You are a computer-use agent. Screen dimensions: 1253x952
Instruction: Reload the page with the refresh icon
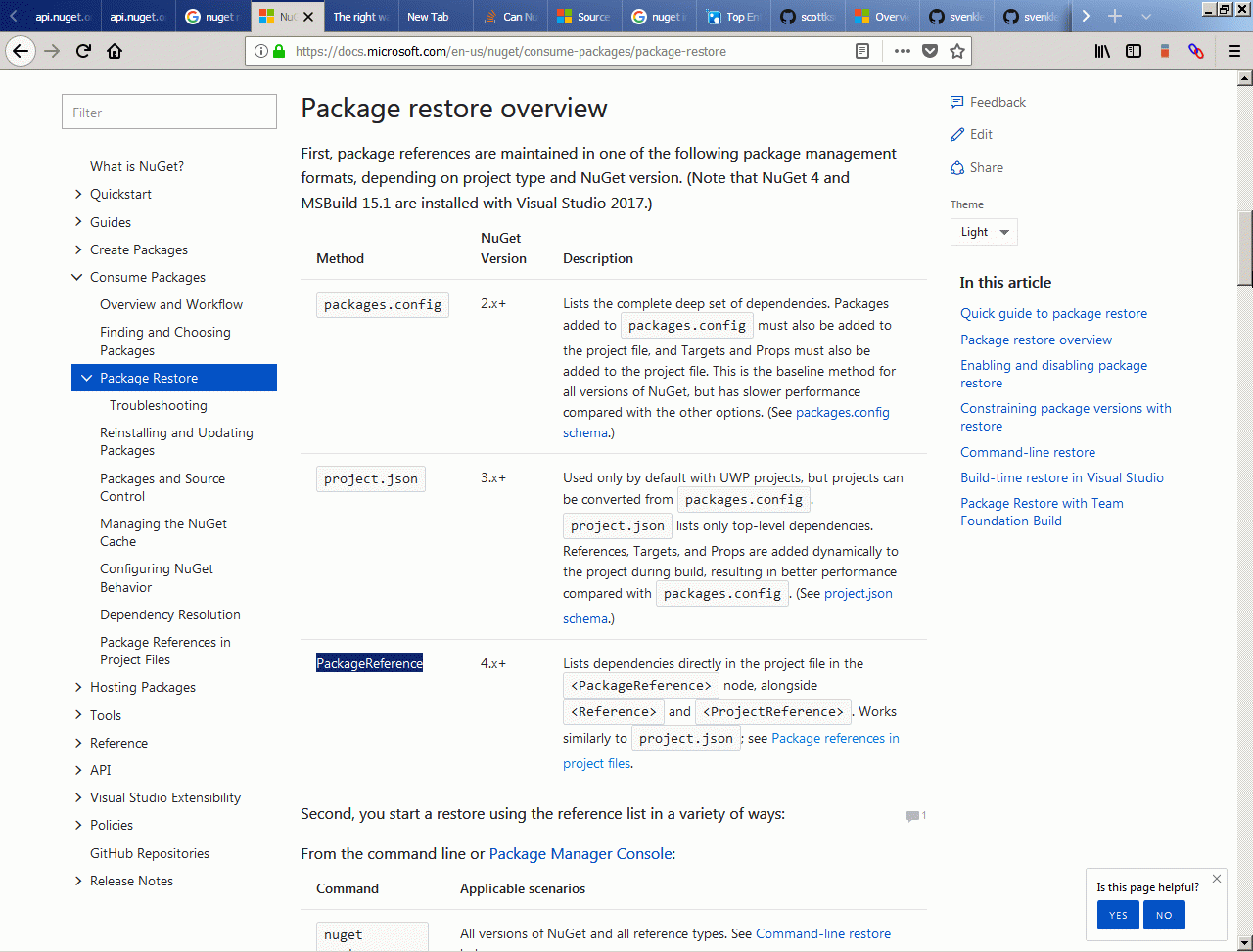(83, 51)
